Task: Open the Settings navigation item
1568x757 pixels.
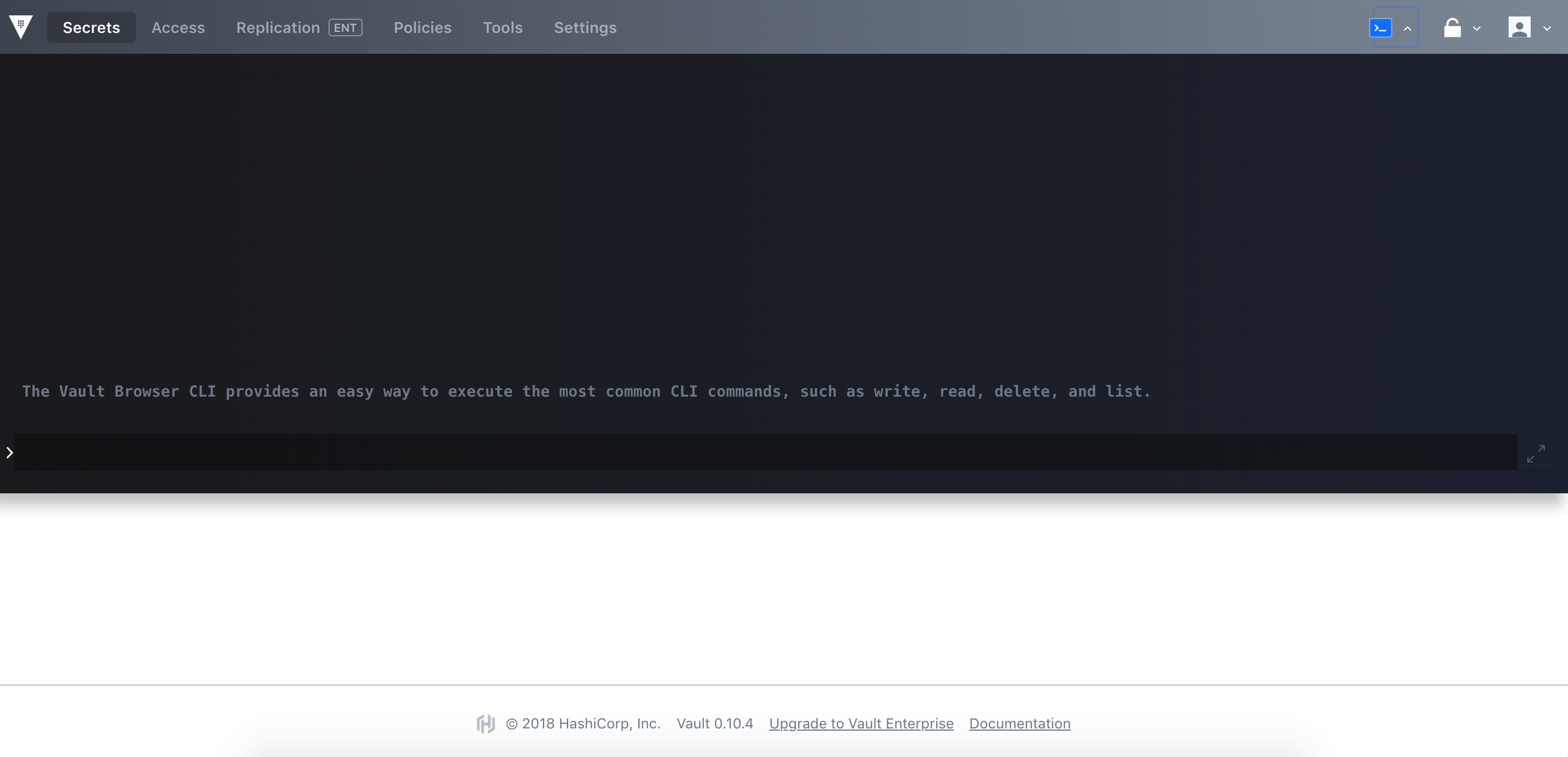Action: (x=585, y=27)
